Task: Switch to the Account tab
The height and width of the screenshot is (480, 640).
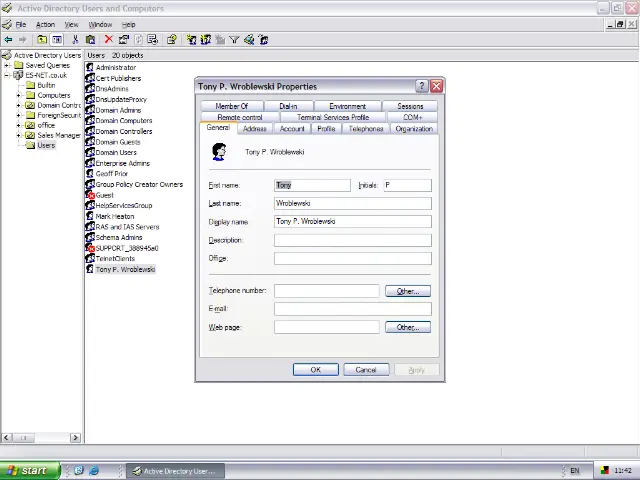Action: tap(292, 129)
